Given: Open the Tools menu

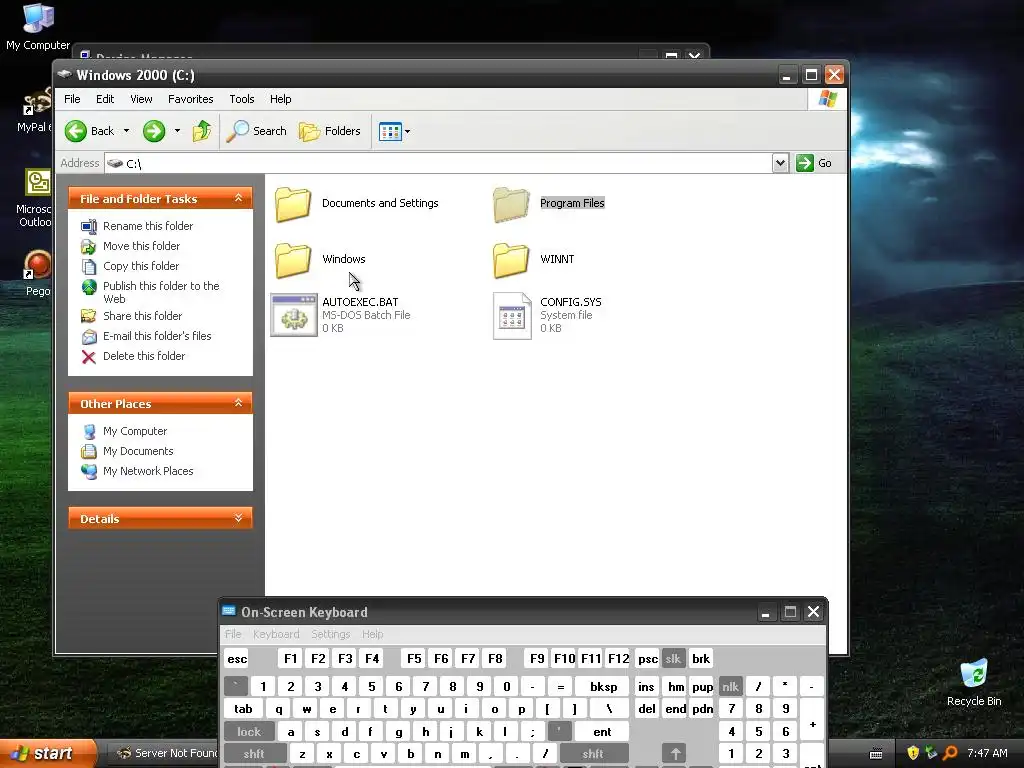Looking at the screenshot, I should point(242,99).
